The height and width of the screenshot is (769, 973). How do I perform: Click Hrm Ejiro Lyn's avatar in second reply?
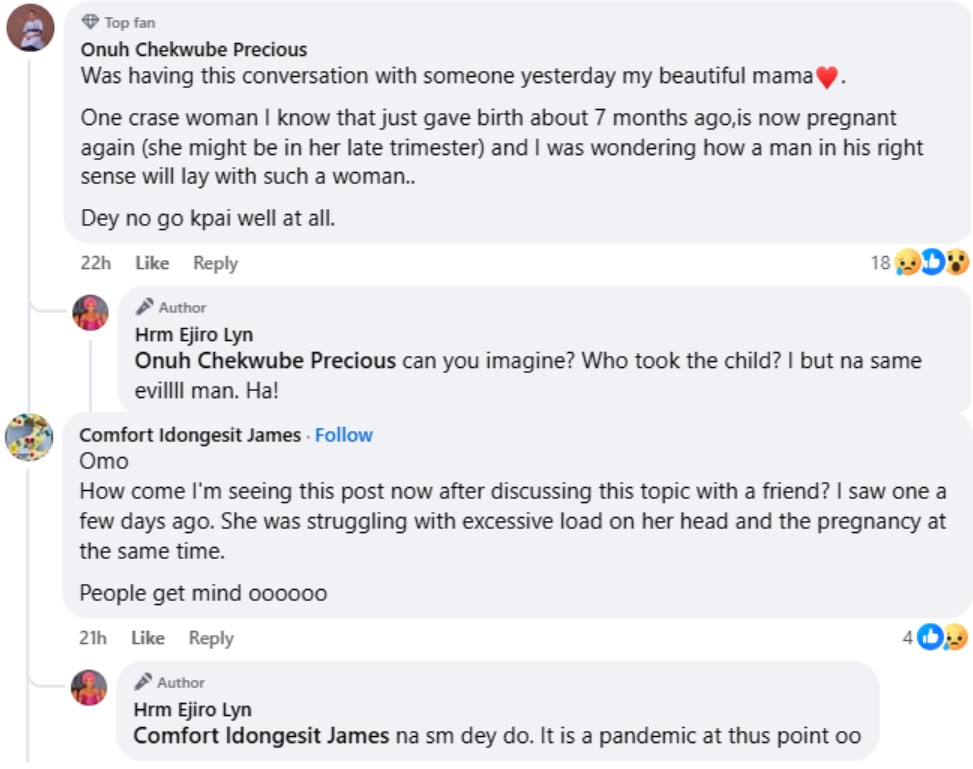click(90, 687)
